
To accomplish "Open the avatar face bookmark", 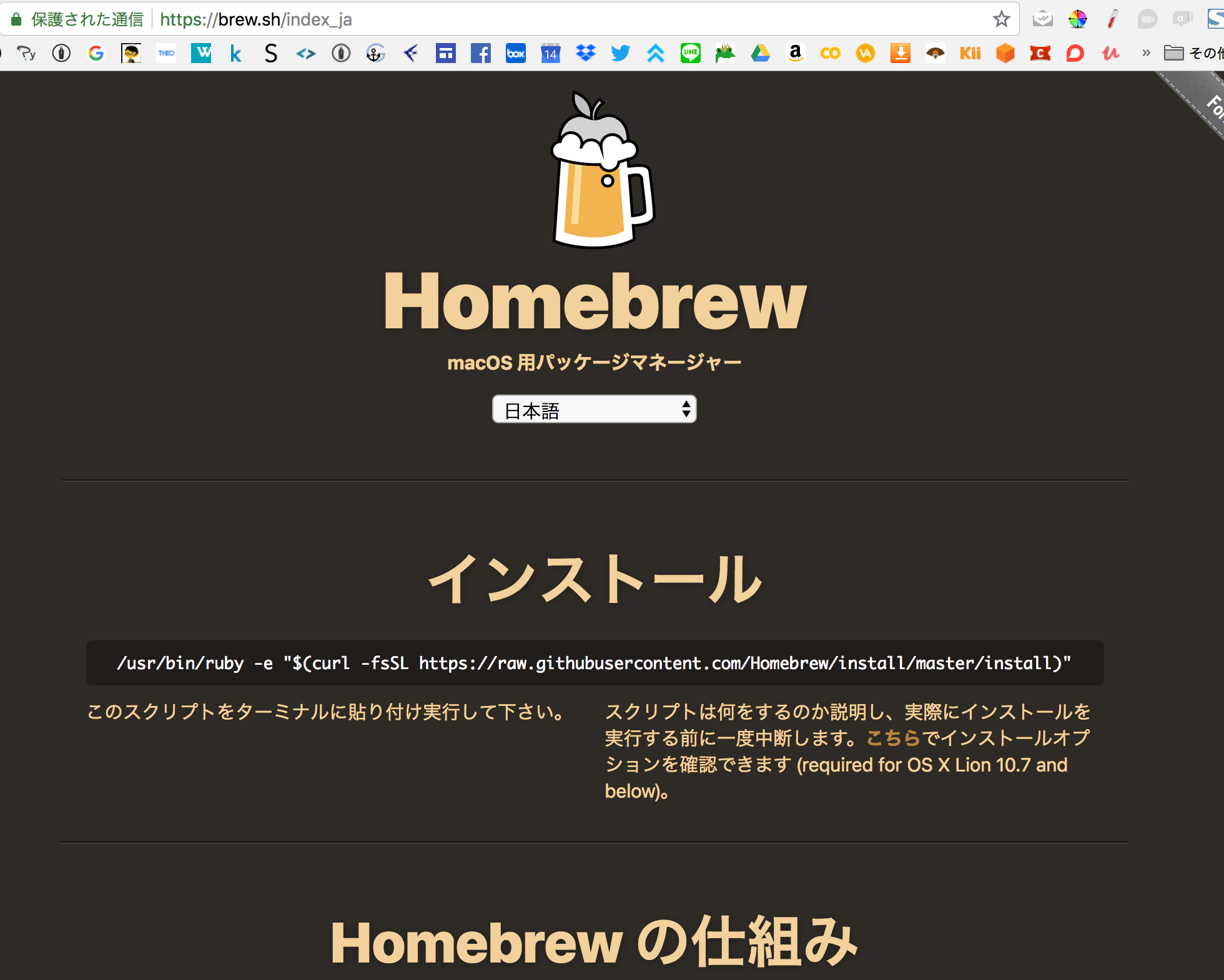I will click(131, 54).
